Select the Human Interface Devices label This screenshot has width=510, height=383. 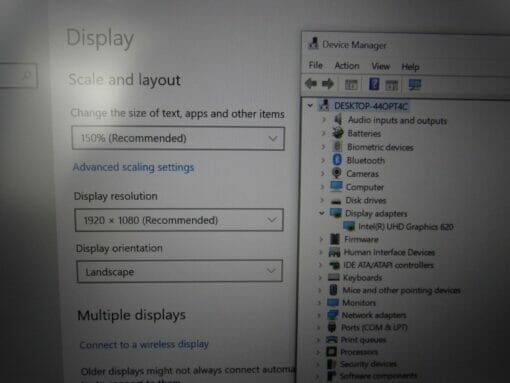[x=389, y=252]
